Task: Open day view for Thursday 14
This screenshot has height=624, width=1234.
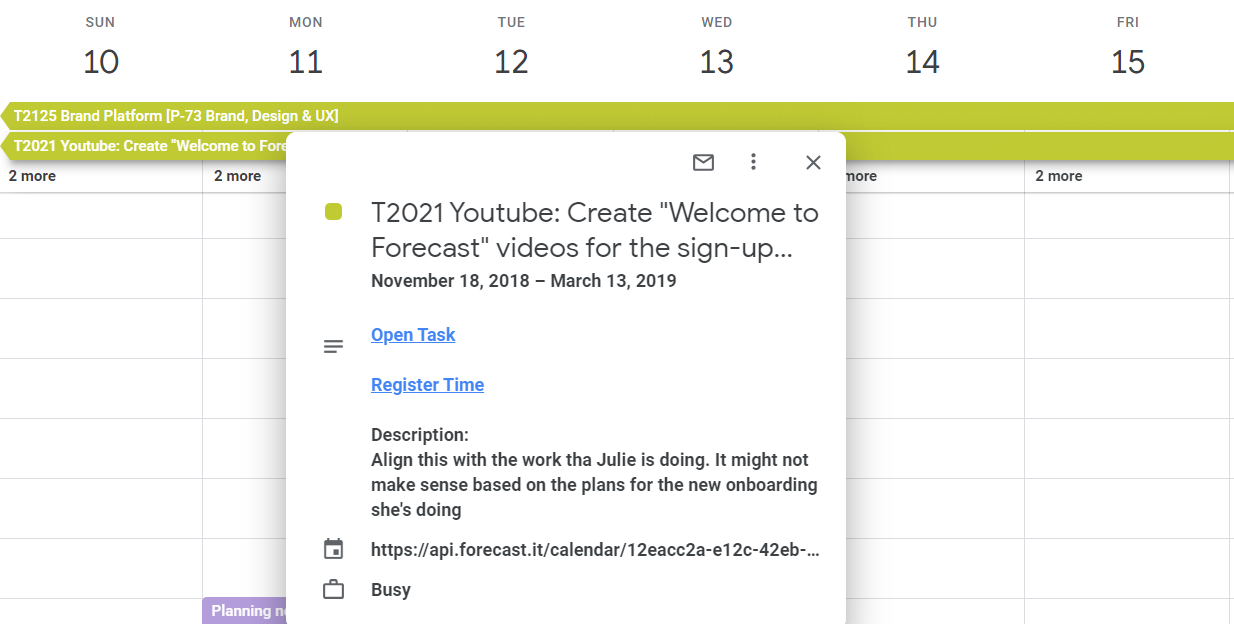Action: click(922, 62)
